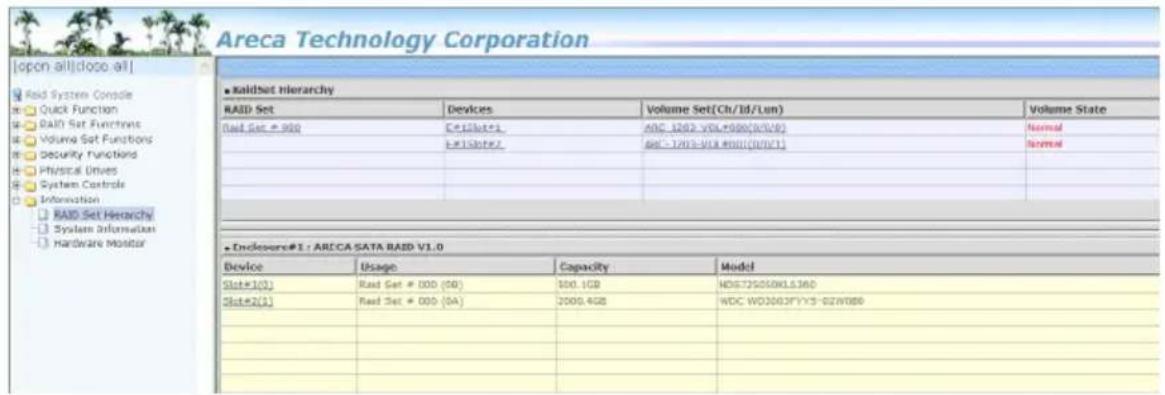The width and height of the screenshot is (1165, 395).
Task: Collapse the RaidSet Hierarchy section arrow
Action: point(227,91)
